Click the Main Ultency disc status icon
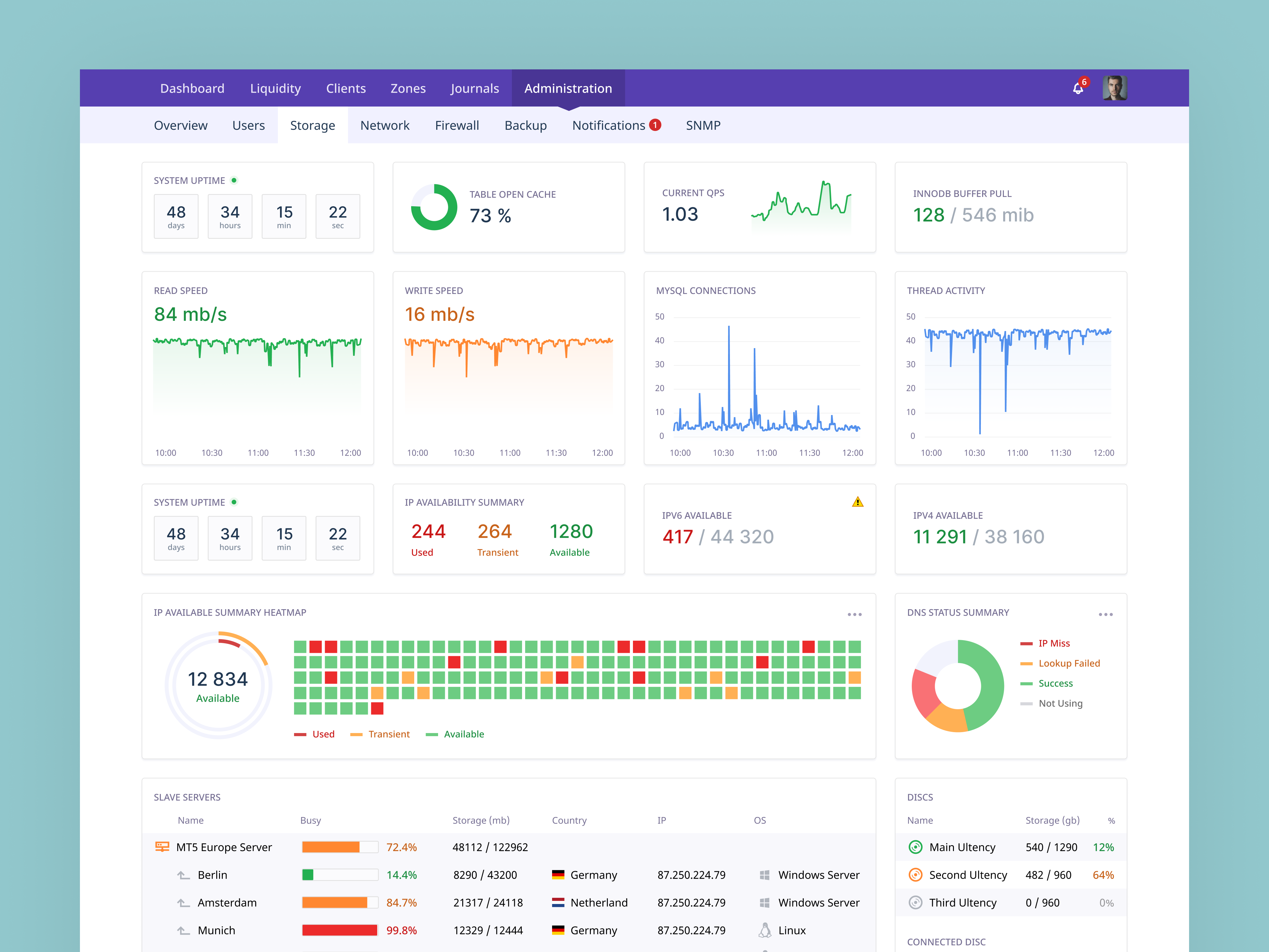Viewport: 1269px width, 952px height. point(916,846)
